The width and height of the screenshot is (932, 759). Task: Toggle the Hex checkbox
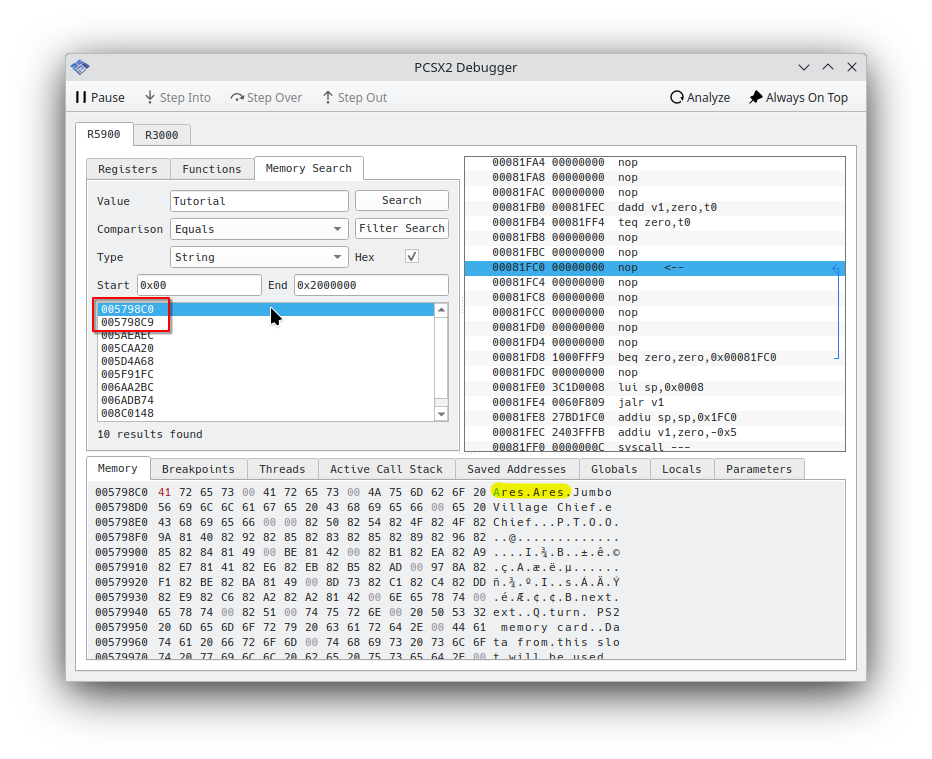click(x=411, y=256)
